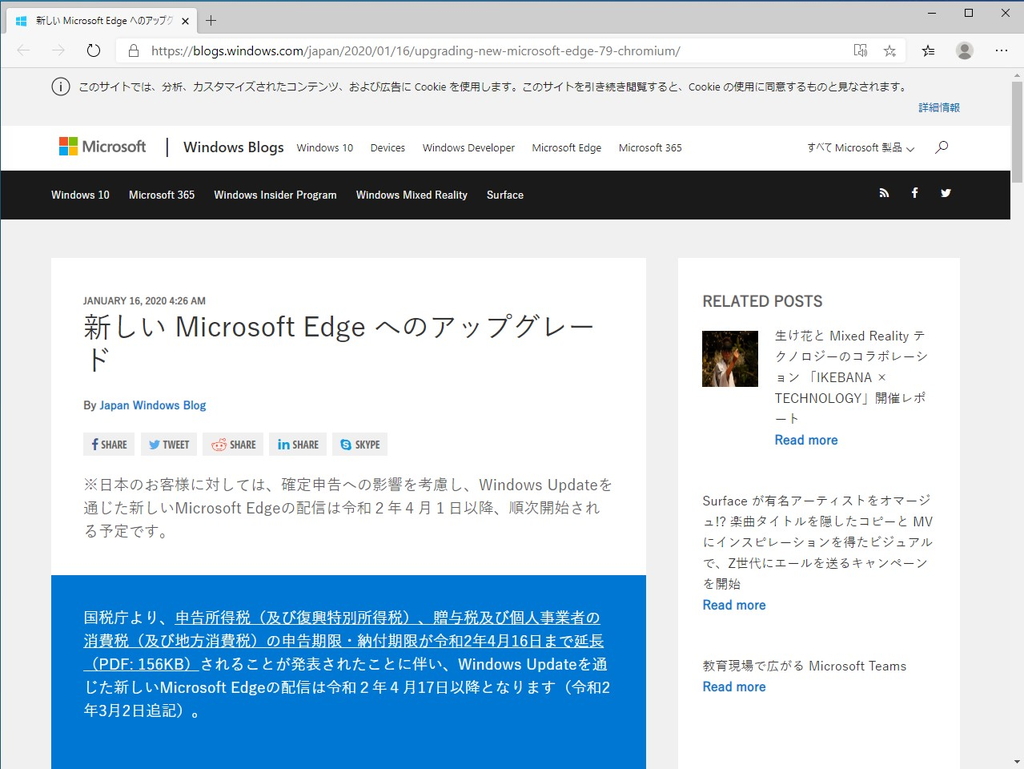Follow the Japan Windows Blog author link
Image resolution: width=1024 pixels, height=769 pixels.
pyautogui.click(x=152, y=405)
